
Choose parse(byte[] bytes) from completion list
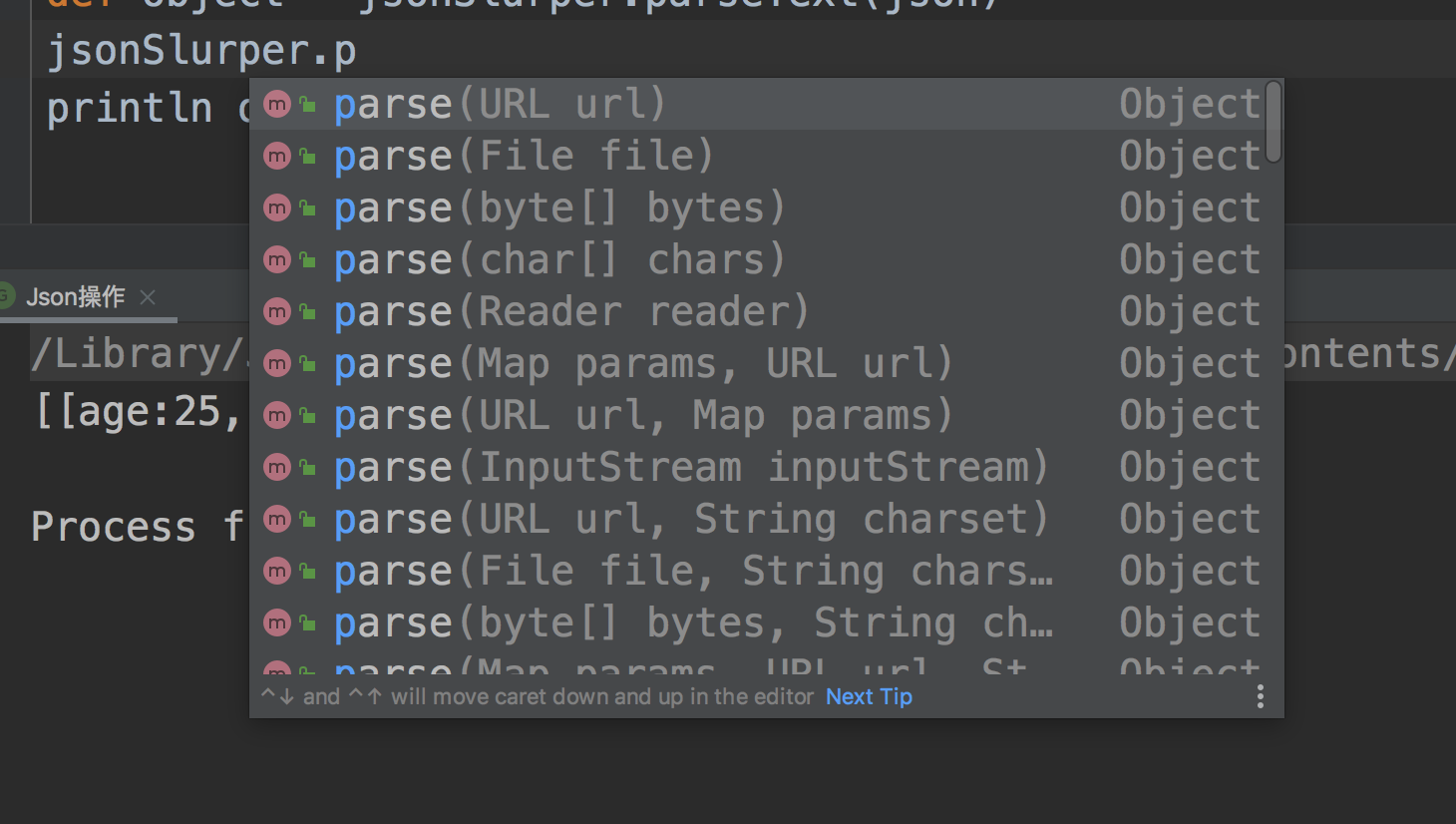click(766, 207)
